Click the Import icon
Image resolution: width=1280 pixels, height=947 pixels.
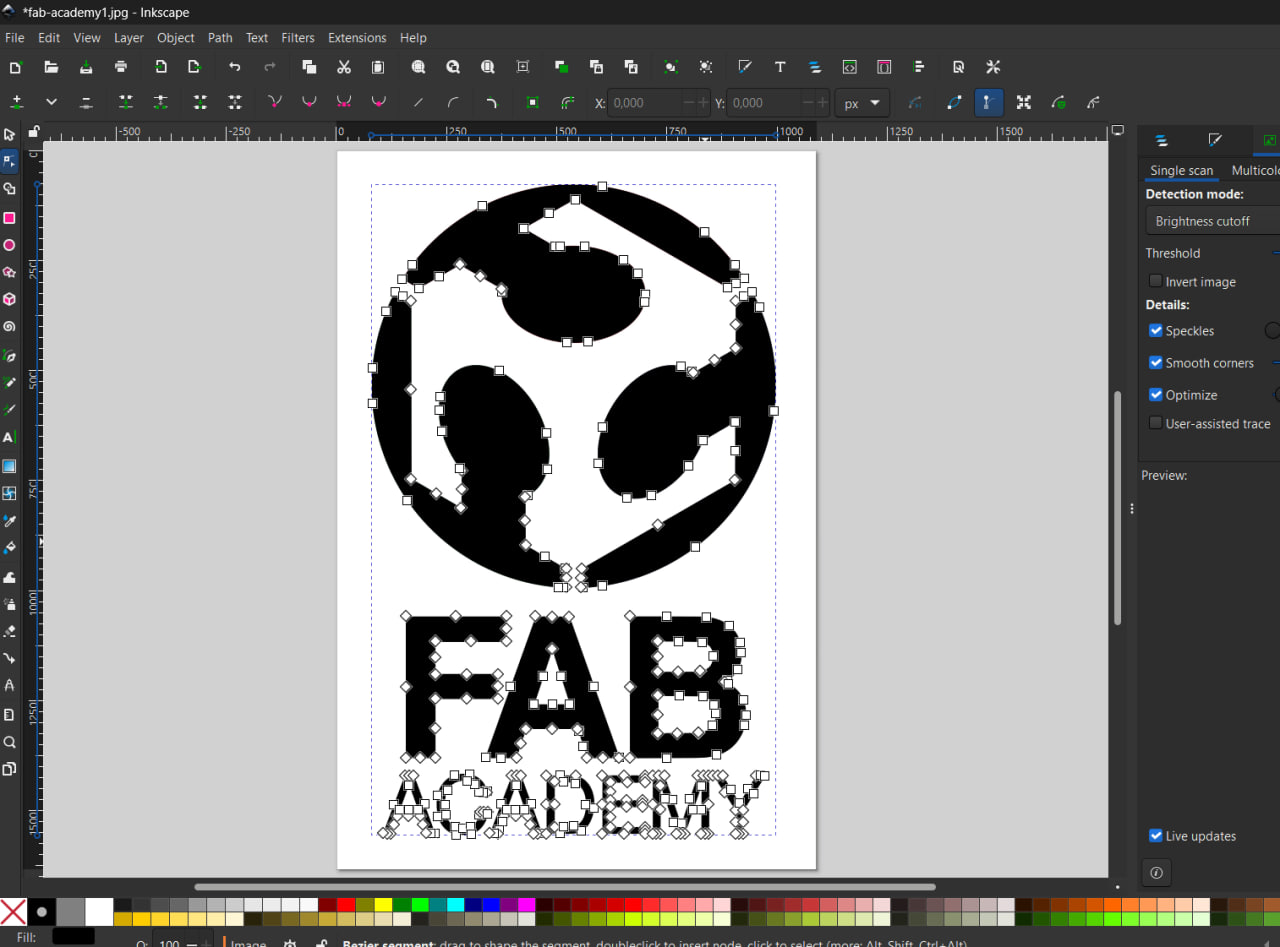click(160, 67)
